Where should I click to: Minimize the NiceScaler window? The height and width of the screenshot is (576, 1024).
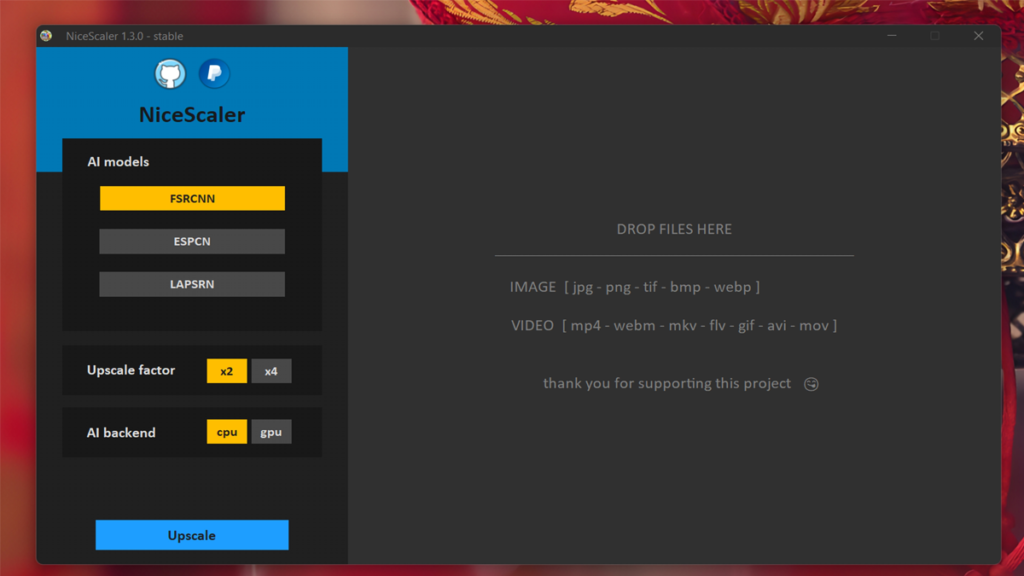click(x=891, y=36)
